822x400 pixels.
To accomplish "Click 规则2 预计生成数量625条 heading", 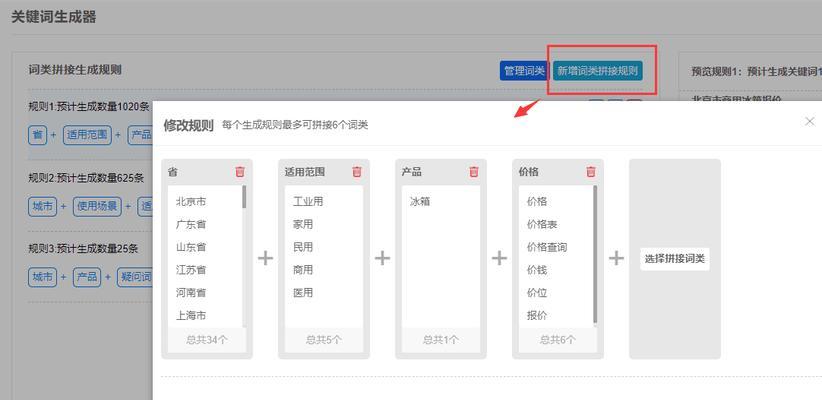I will tap(86, 178).
